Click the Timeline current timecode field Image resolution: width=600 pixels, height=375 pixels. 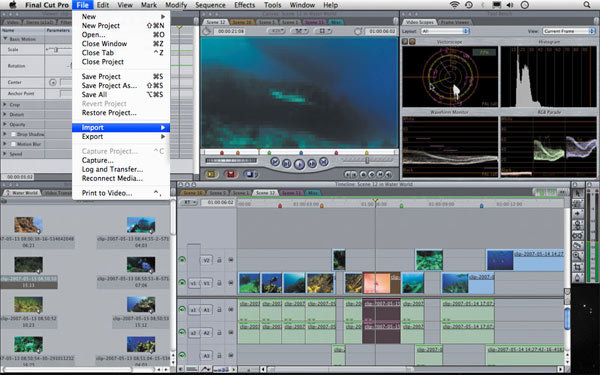219,202
